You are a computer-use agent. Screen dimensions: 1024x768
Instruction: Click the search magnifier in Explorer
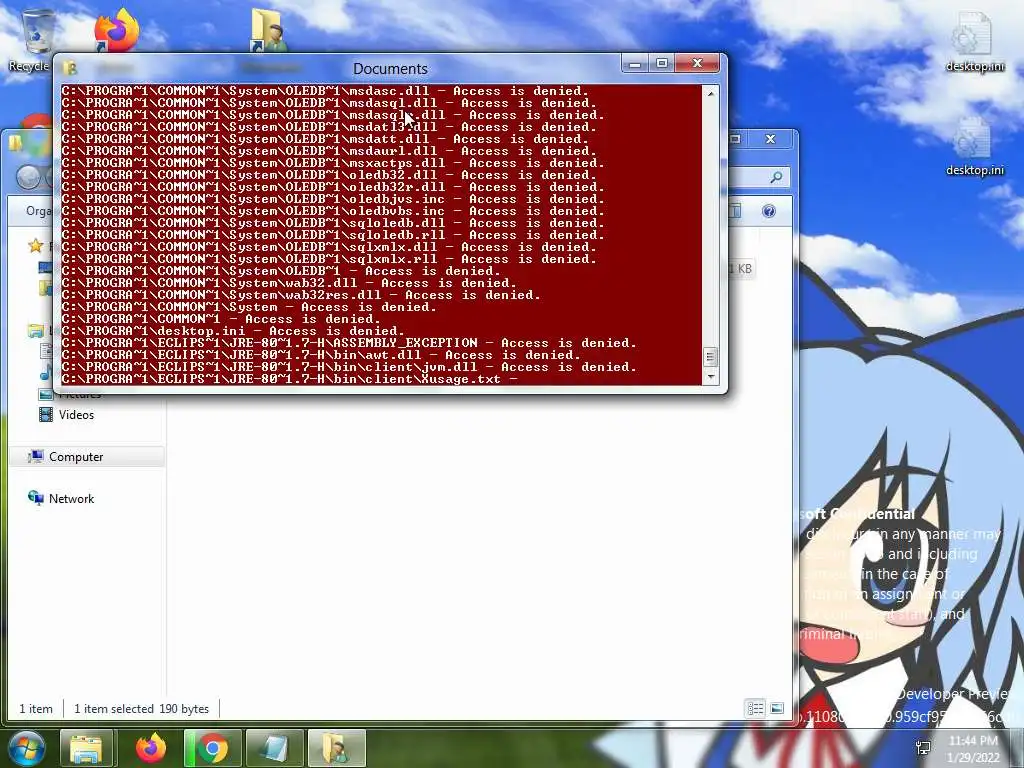click(776, 177)
